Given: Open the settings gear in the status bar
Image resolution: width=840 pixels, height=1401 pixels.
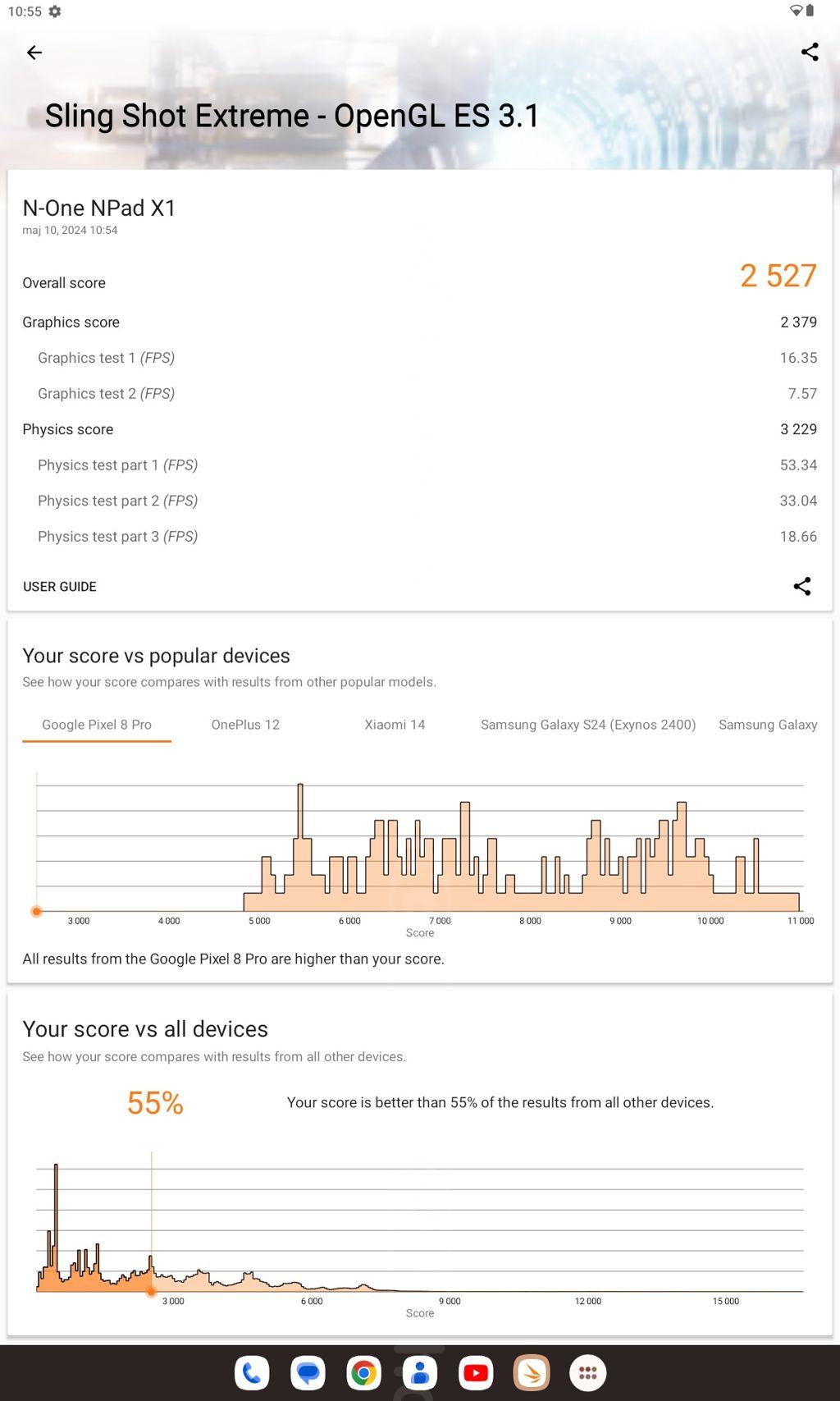Looking at the screenshot, I should pos(55,11).
